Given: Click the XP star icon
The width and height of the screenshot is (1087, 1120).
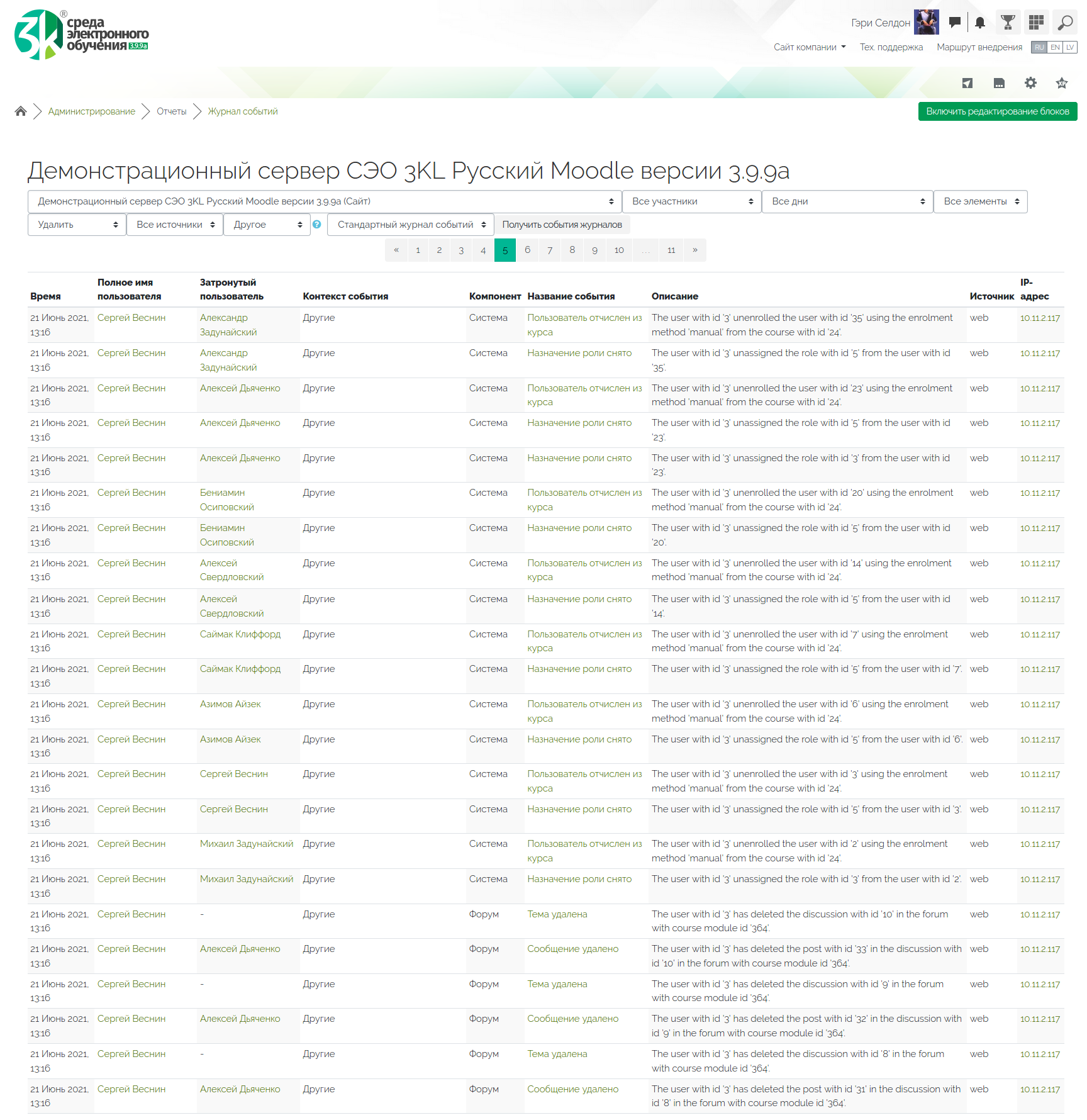Looking at the screenshot, I should point(1062,83).
